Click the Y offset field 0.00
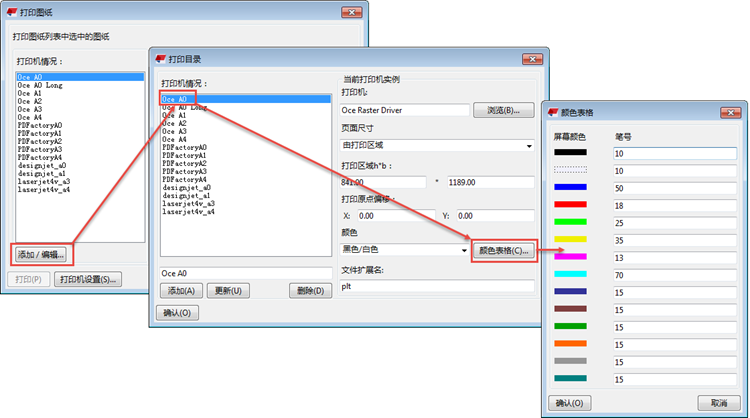 pyautogui.click(x=495, y=216)
